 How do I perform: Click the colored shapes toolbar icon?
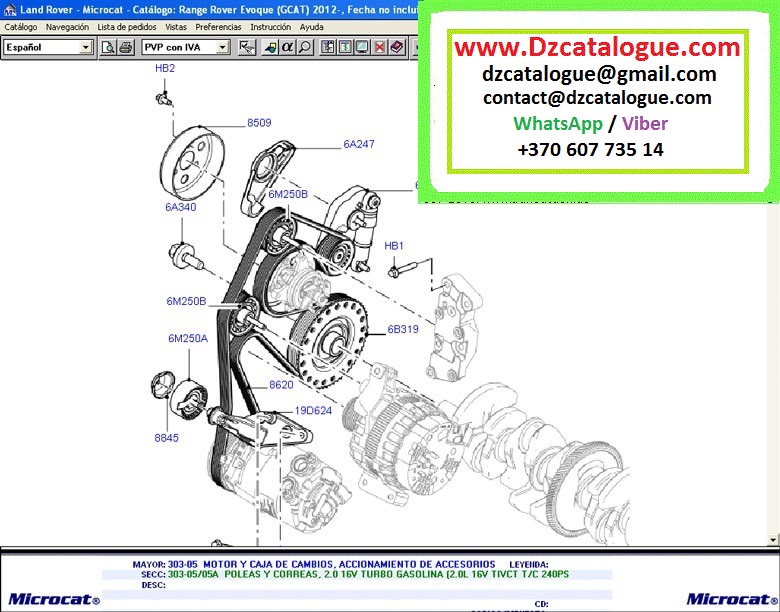[270, 47]
